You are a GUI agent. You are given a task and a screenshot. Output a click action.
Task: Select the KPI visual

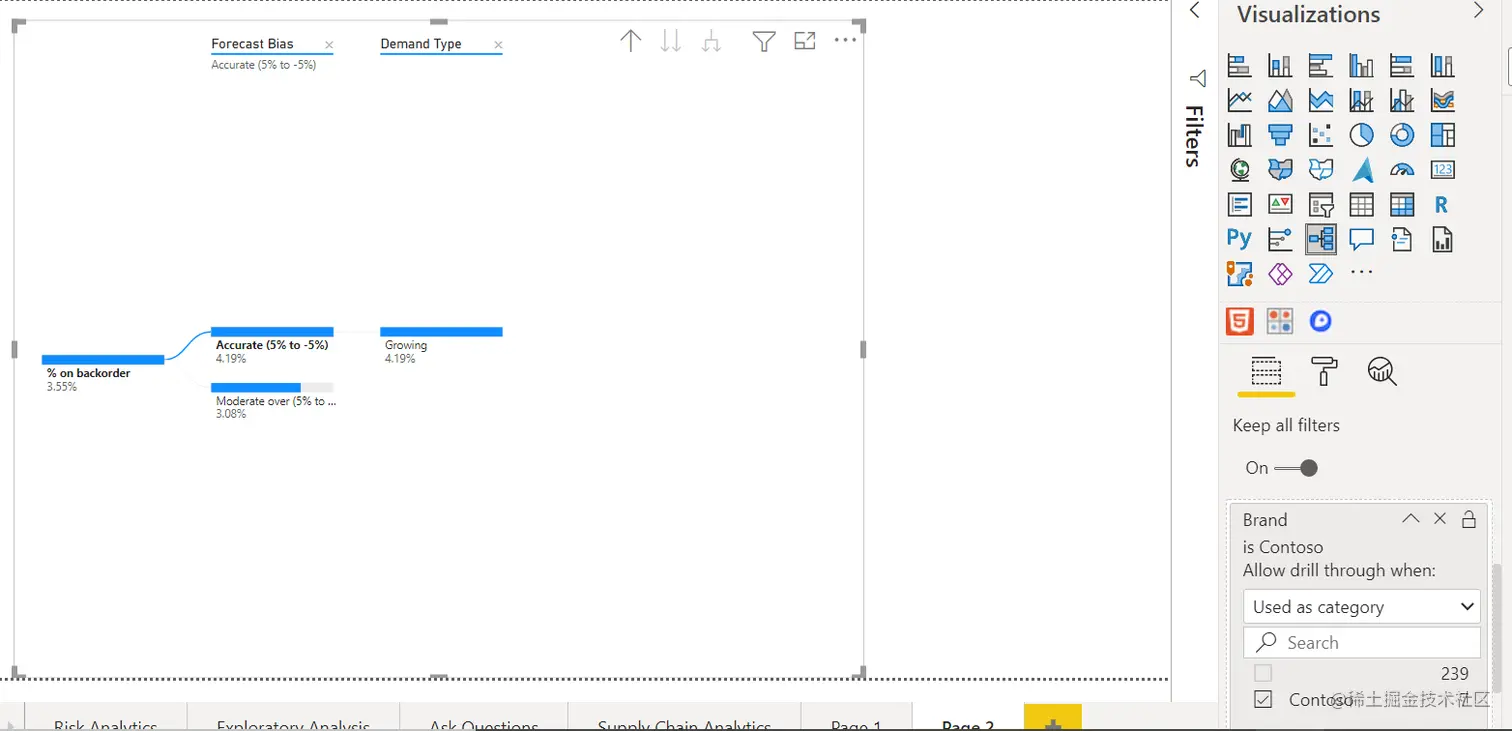coord(1280,205)
